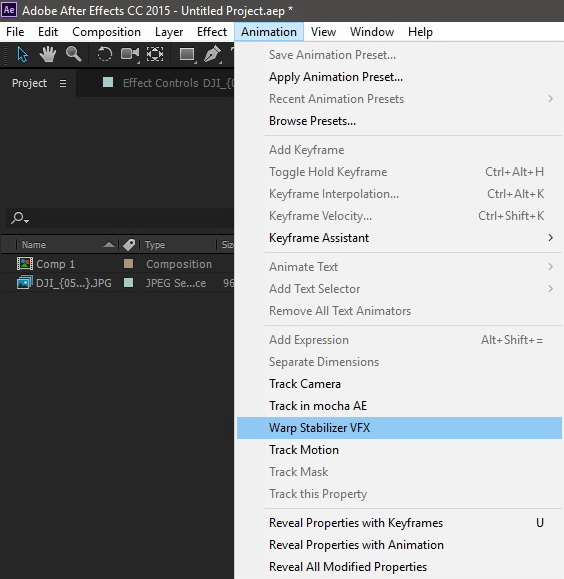This screenshot has height=579, width=564.
Task: Select the Selection arrow tool
Action: point(22,55)
